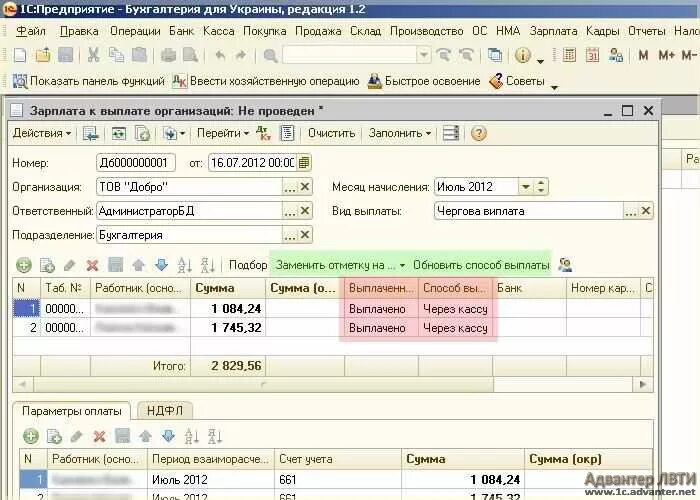Clear the Подразделение field with X

click(x=305, y=235)
